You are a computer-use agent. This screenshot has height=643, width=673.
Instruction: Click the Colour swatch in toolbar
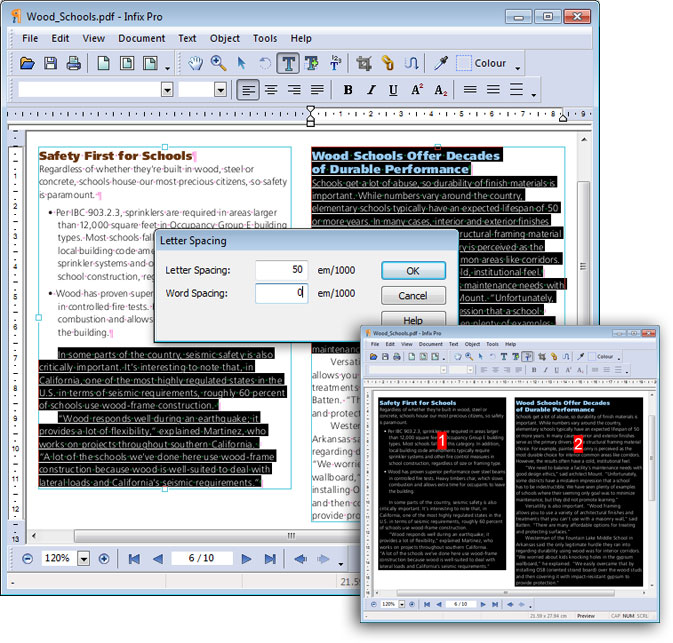click(464, 64)
